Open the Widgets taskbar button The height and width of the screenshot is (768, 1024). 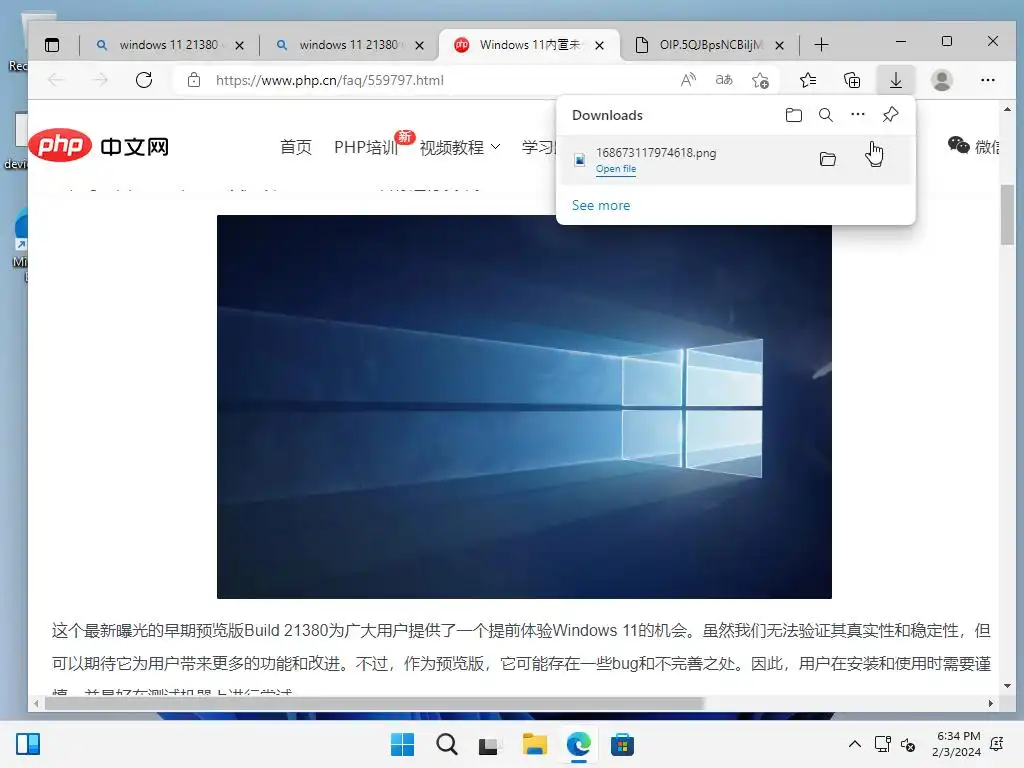pos(28,744)
